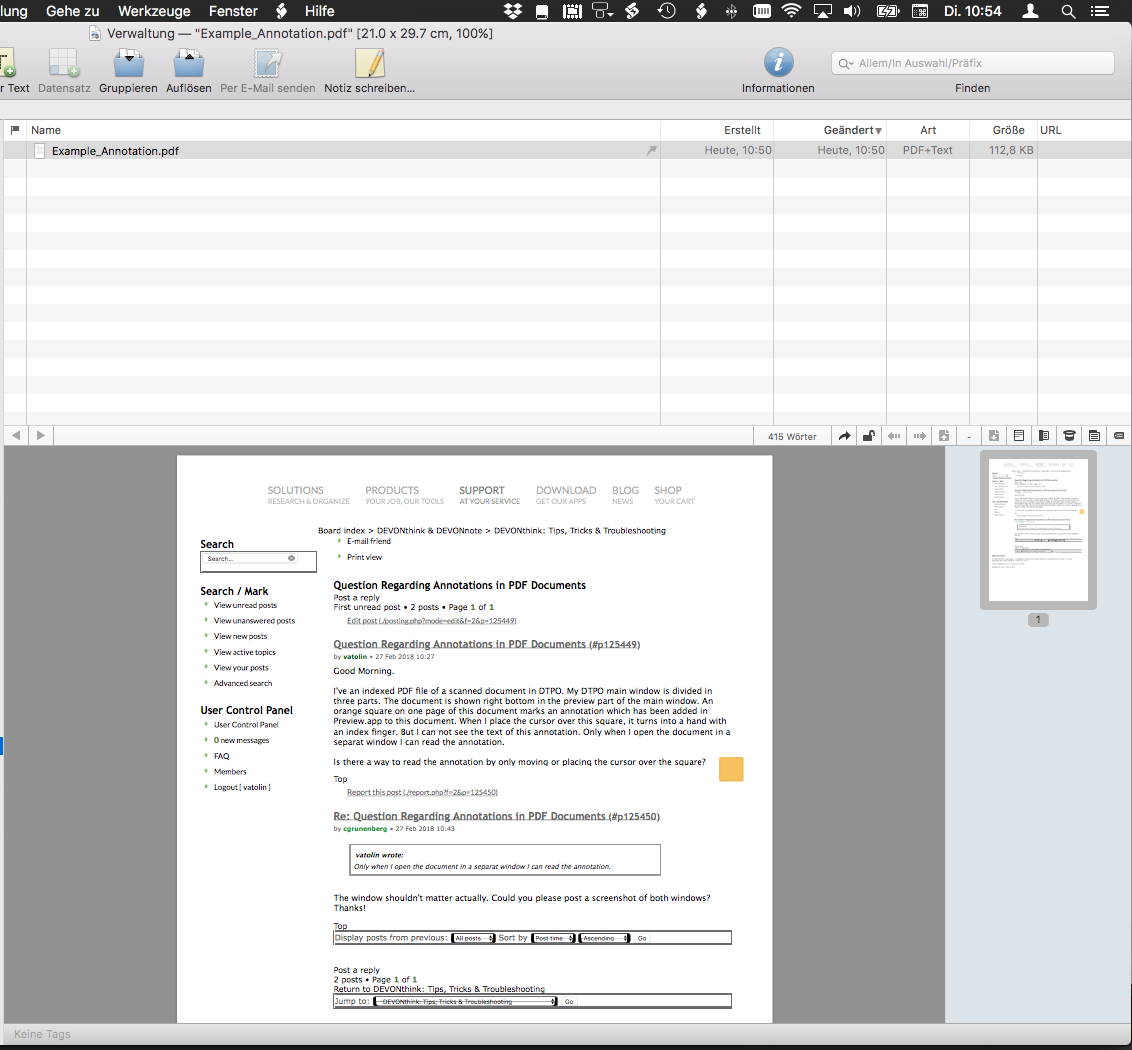
Task: Open the Notification Center icon
Action: pos(1100,11)
